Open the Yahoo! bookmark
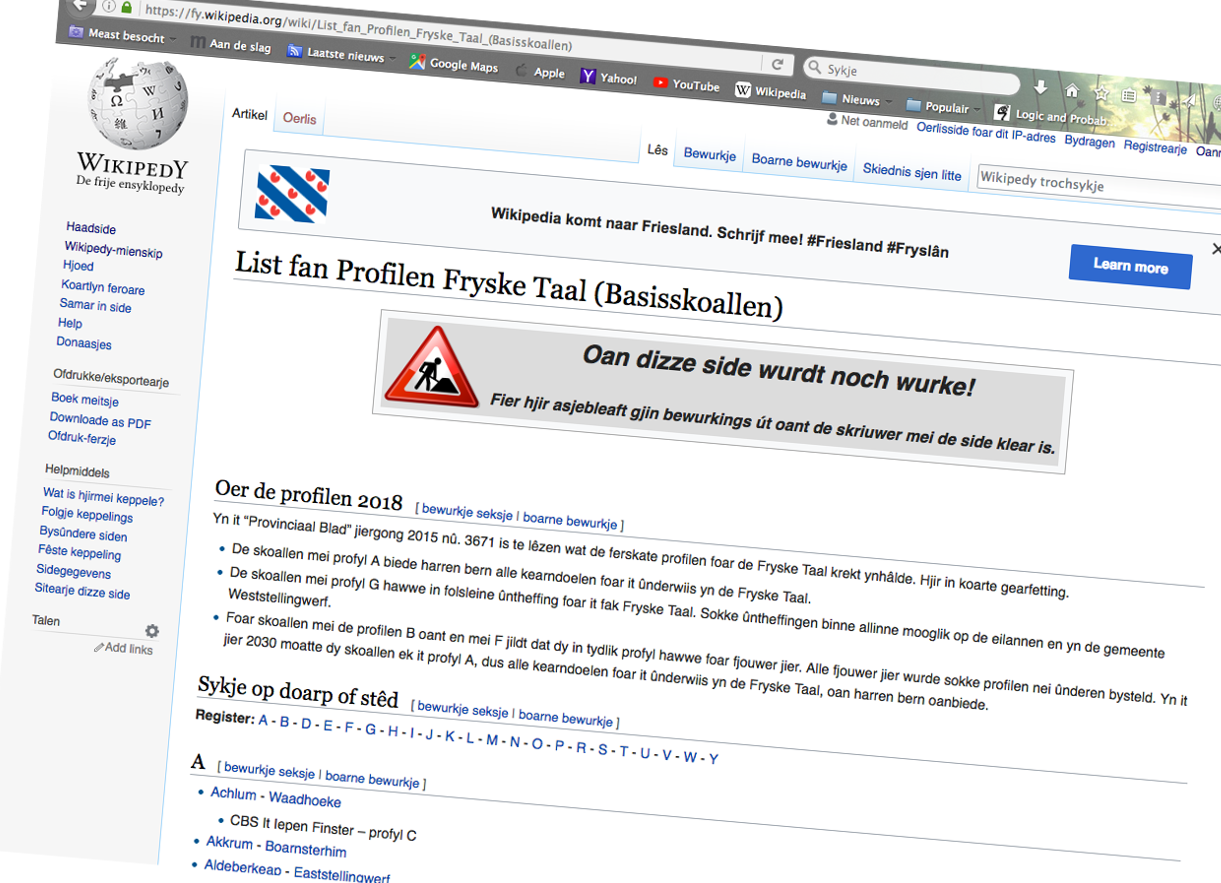 point(609,77)
